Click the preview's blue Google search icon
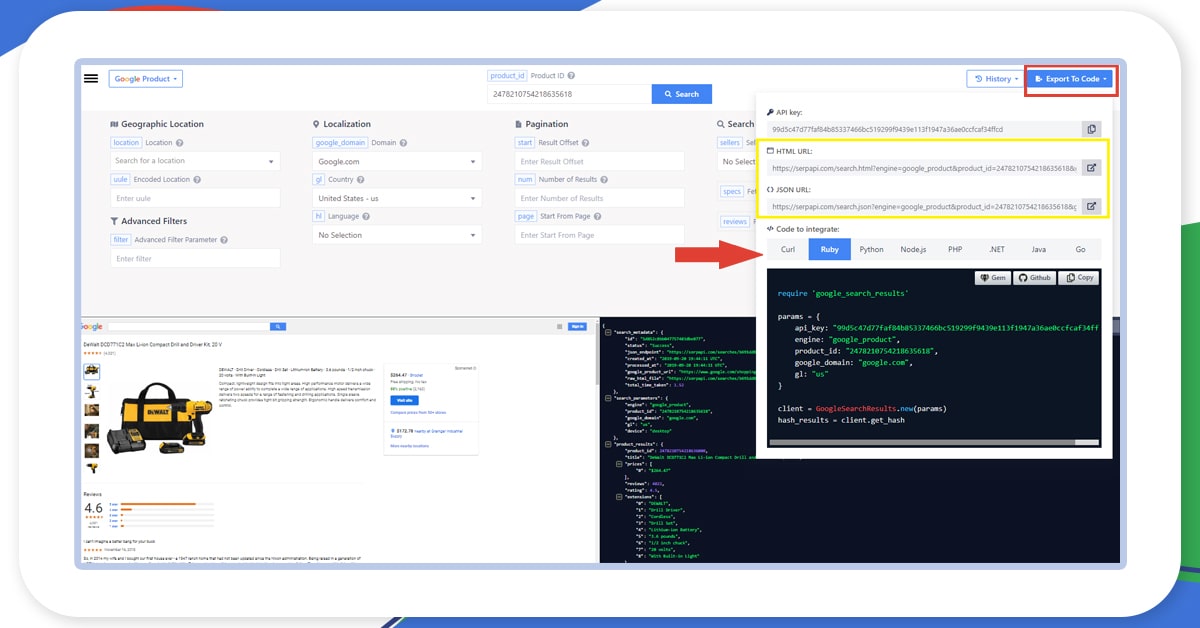1200x628 pixels. point(279,327)
